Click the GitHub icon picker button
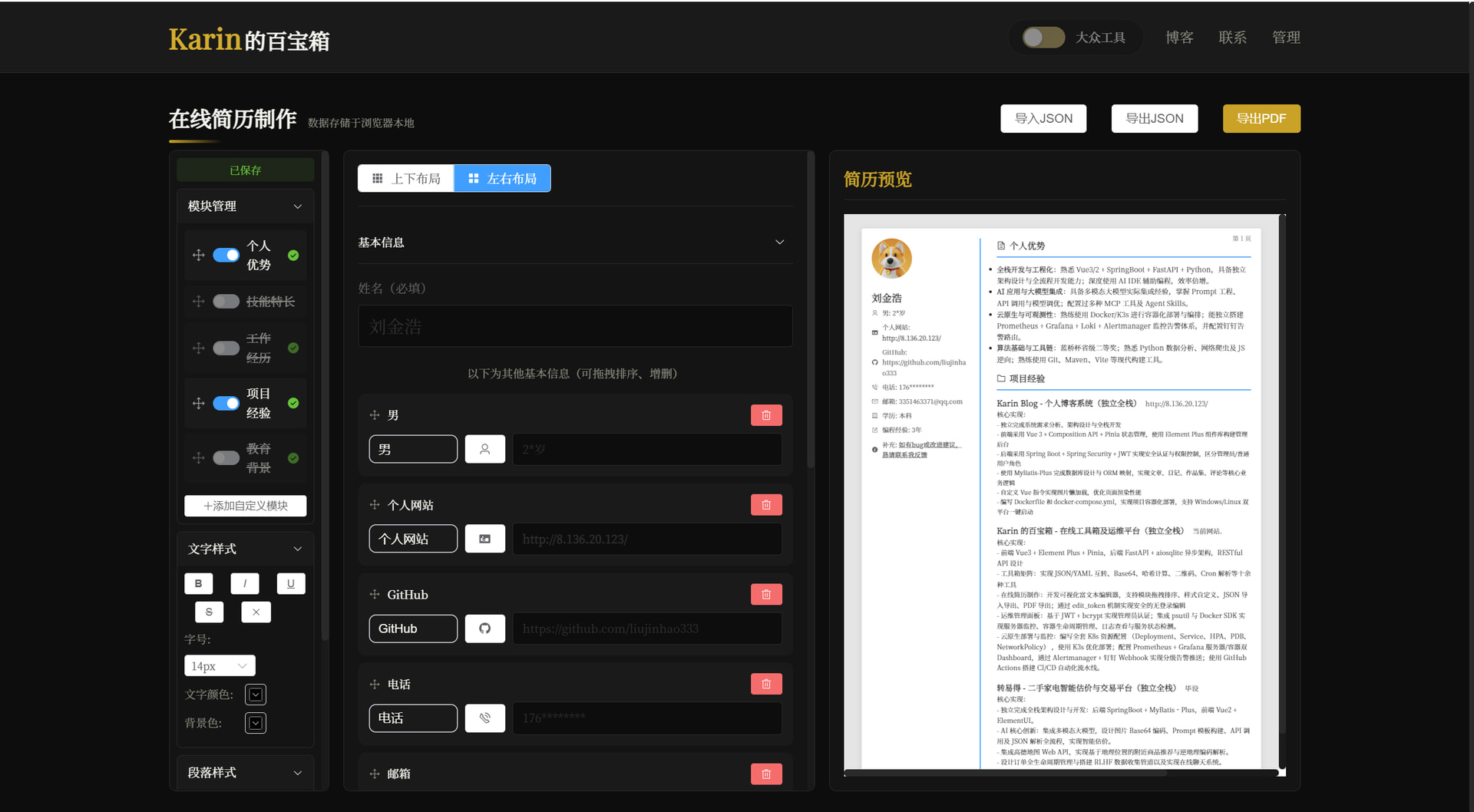The height and width of the screenshot is (812, 1474). click(484, 629)
